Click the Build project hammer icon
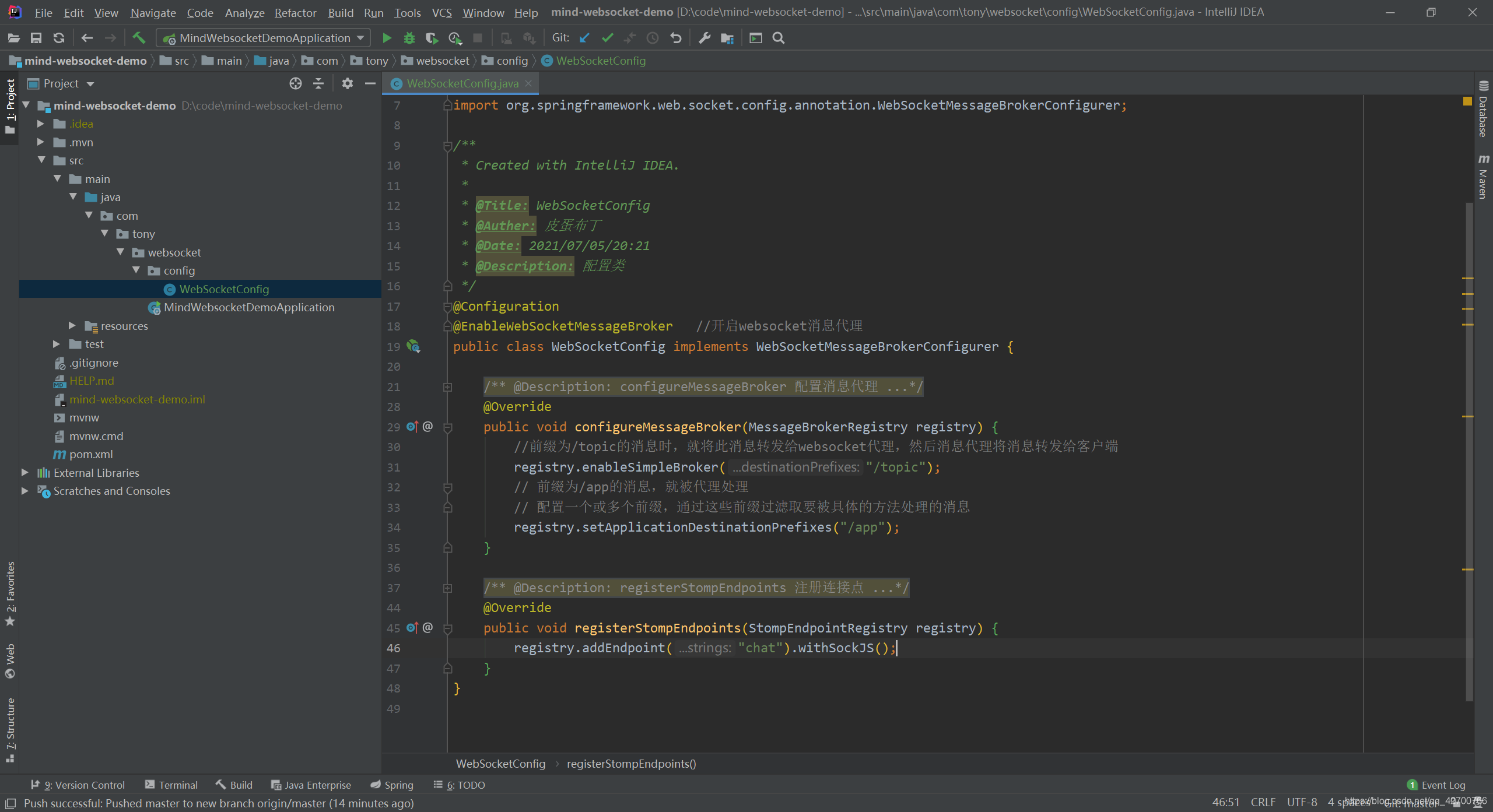Viewport: 1493px width, 812px height. tap(139, 38)
